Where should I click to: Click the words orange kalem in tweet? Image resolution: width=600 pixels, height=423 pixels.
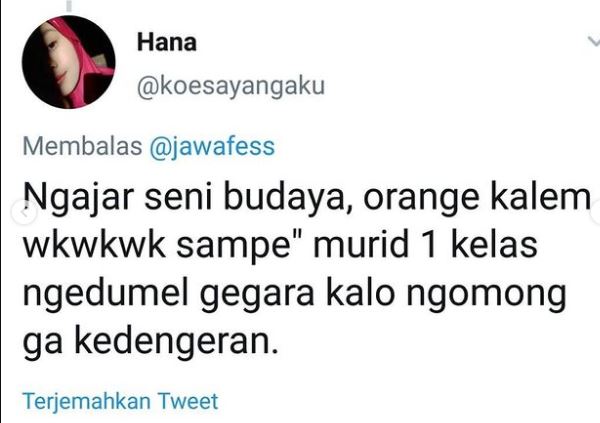point(477,199)
